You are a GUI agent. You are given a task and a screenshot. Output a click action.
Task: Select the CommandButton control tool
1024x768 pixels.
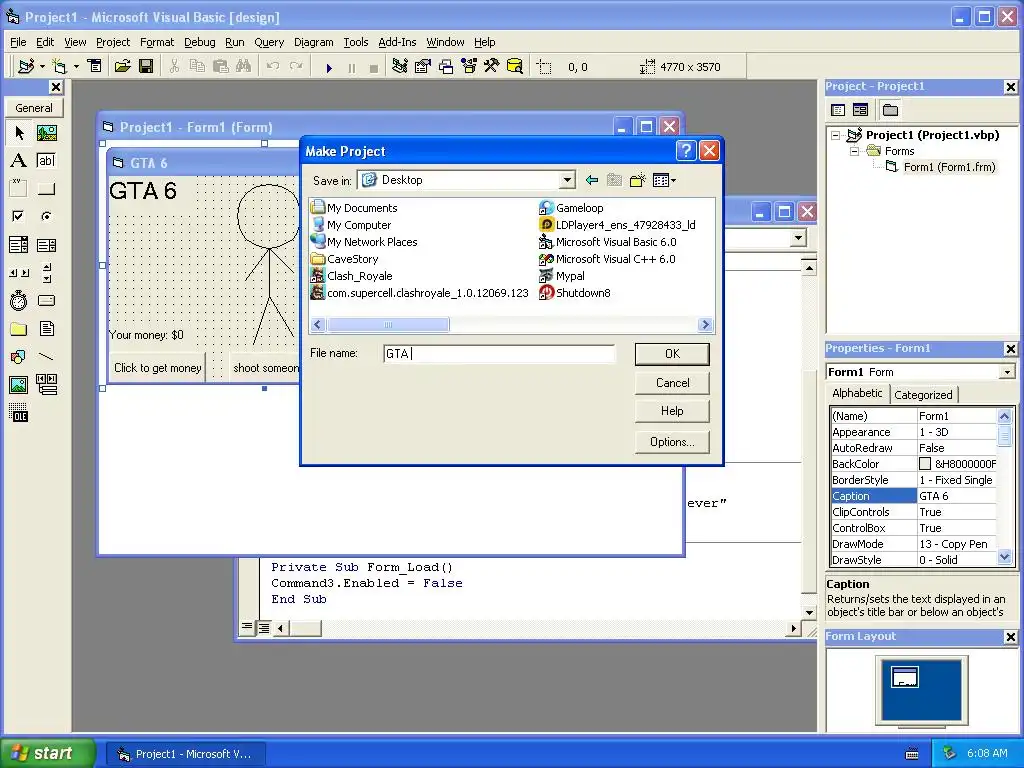click(x=46, y=189)
